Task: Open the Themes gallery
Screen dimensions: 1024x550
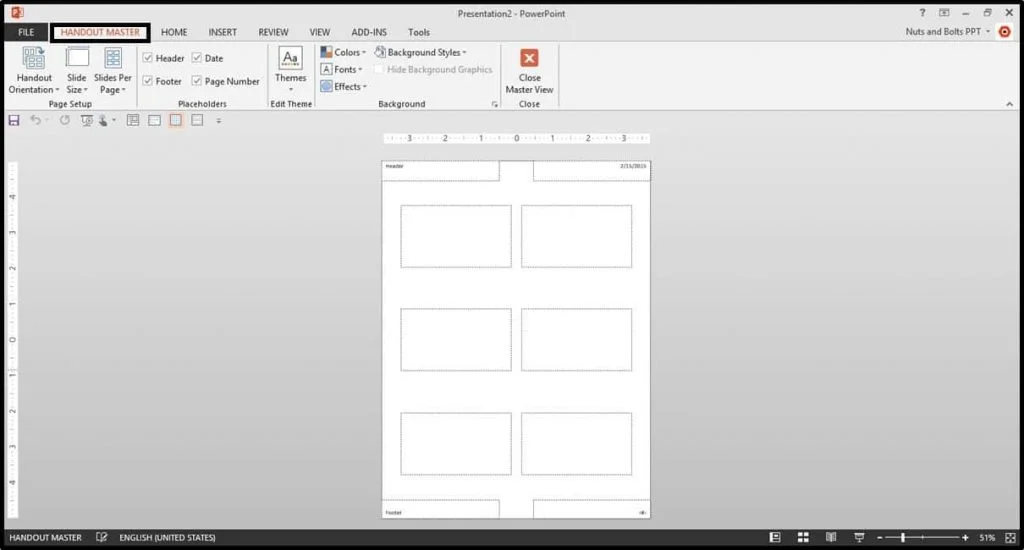Action: pyautogui.click(x=291, y=69)
